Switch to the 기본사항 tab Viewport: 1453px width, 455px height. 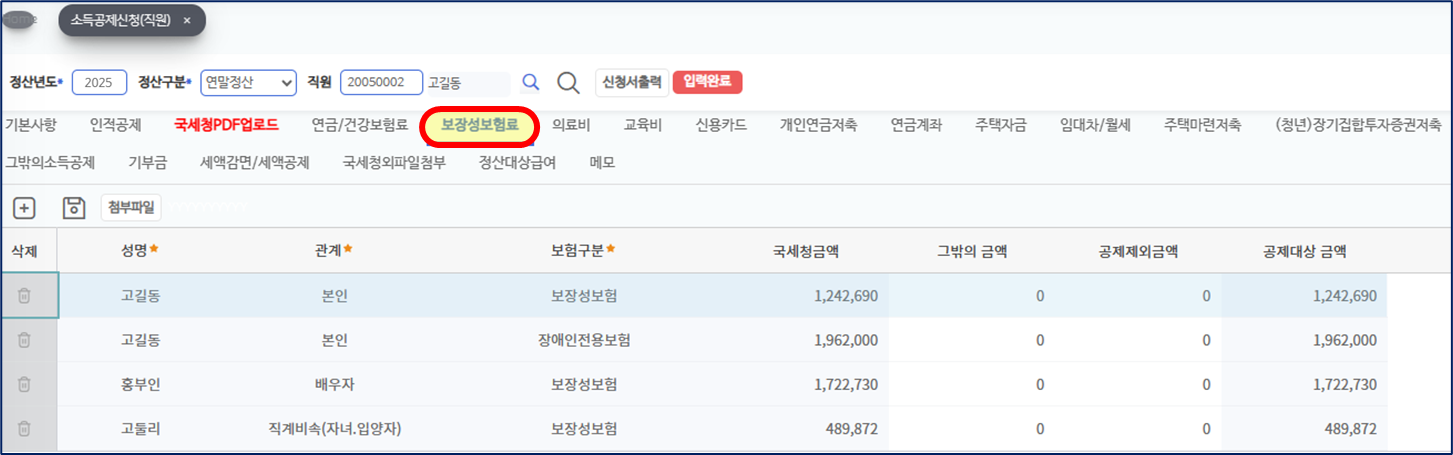tap(31, 125)
